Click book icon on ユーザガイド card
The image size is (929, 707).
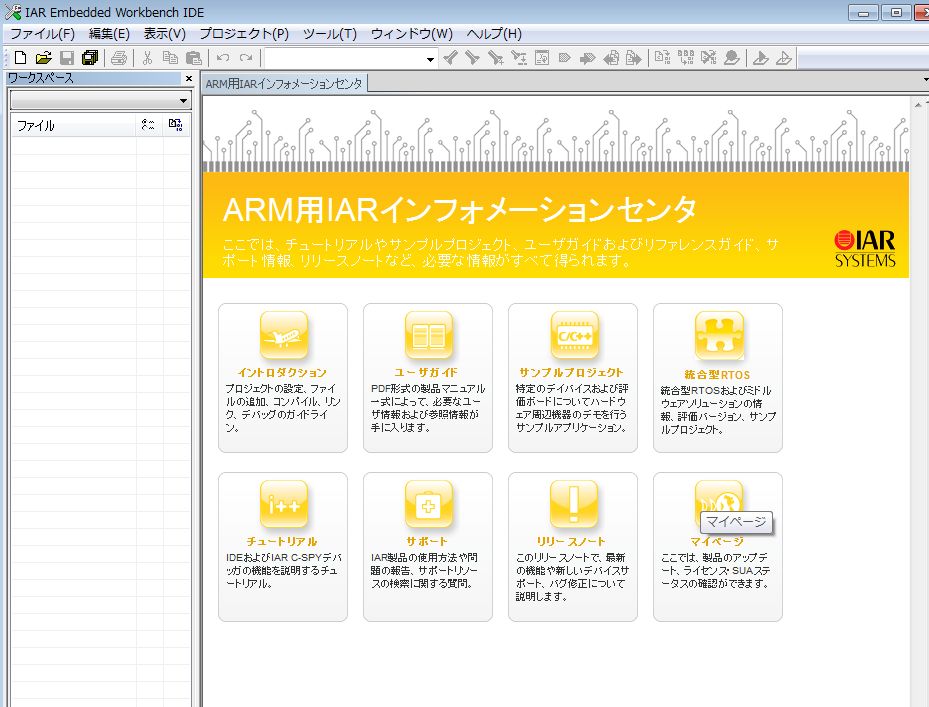pos(429,335)
